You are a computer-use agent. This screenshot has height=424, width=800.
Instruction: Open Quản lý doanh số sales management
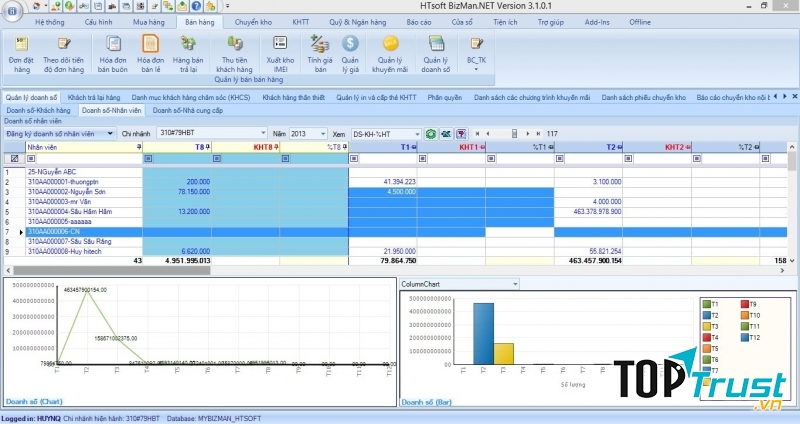pos(436,55)
